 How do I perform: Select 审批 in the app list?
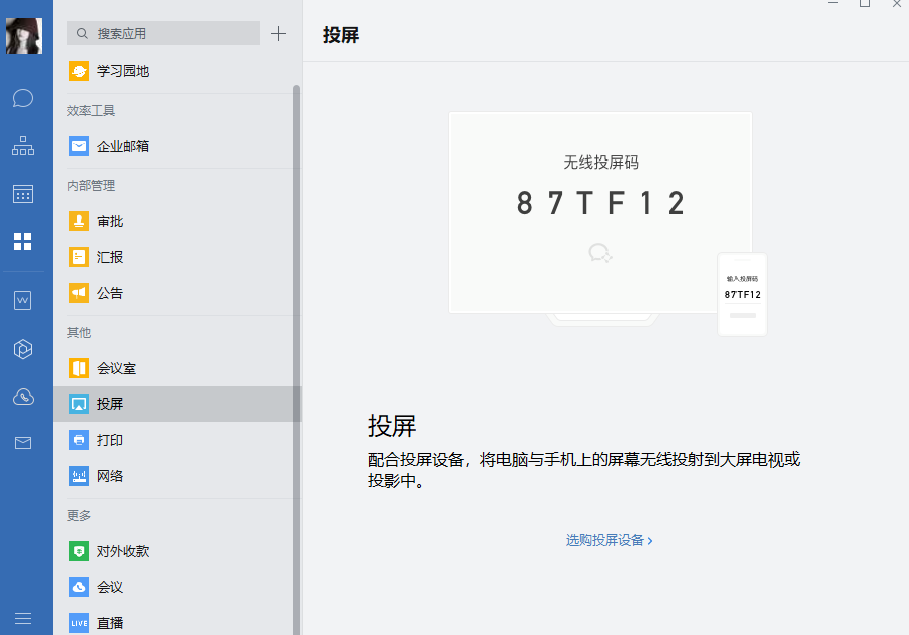click(x=110, y=221)
